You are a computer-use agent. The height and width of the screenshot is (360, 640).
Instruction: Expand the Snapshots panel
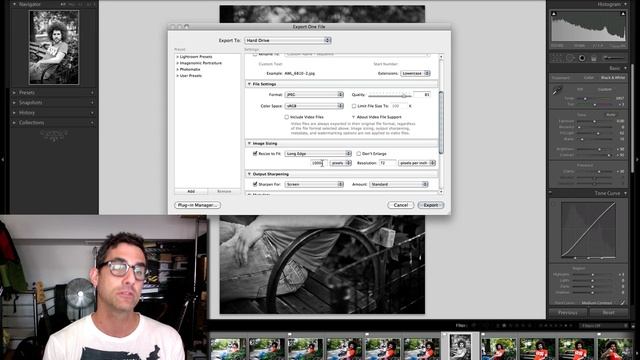[14, 102]
